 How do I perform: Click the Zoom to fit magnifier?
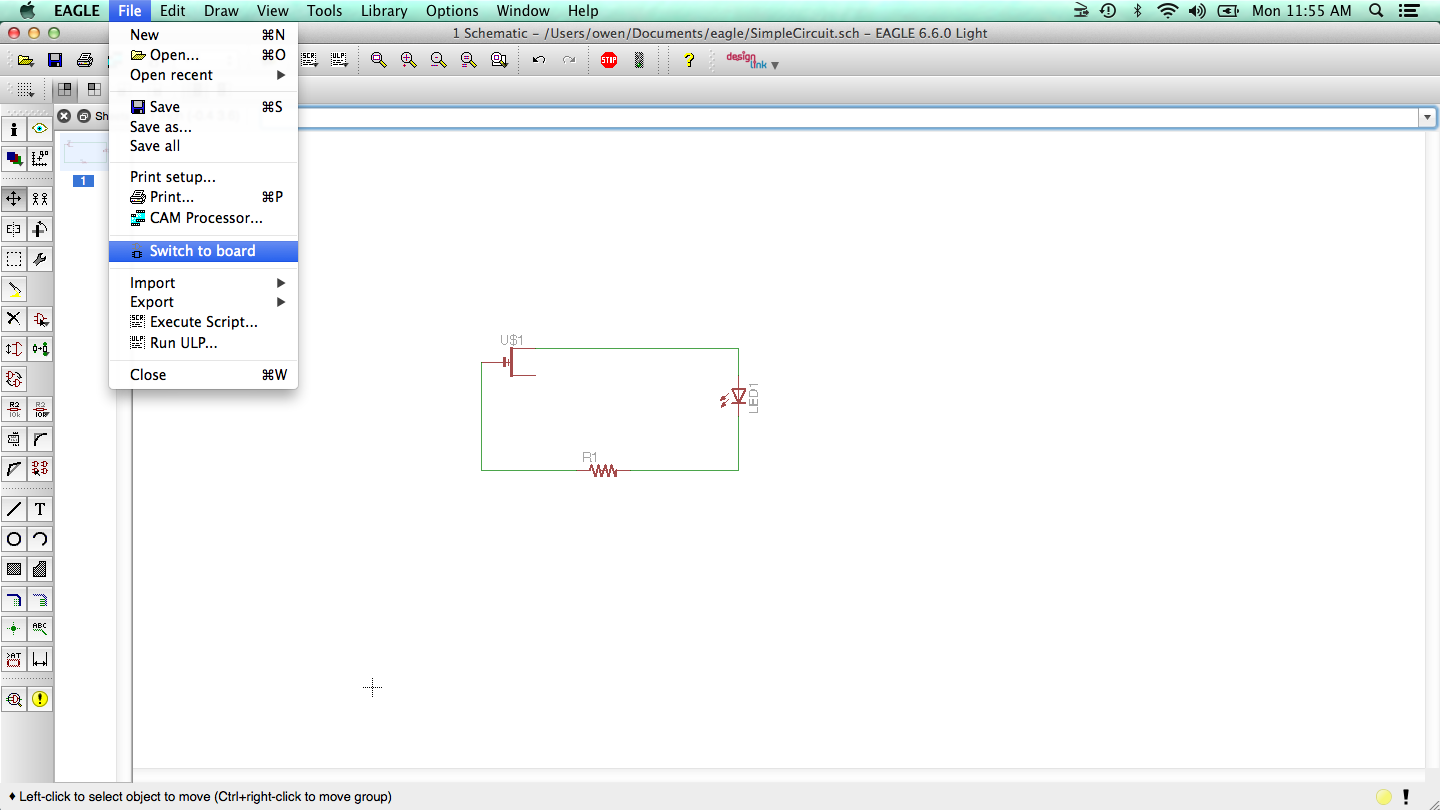[x=378, y=60]
